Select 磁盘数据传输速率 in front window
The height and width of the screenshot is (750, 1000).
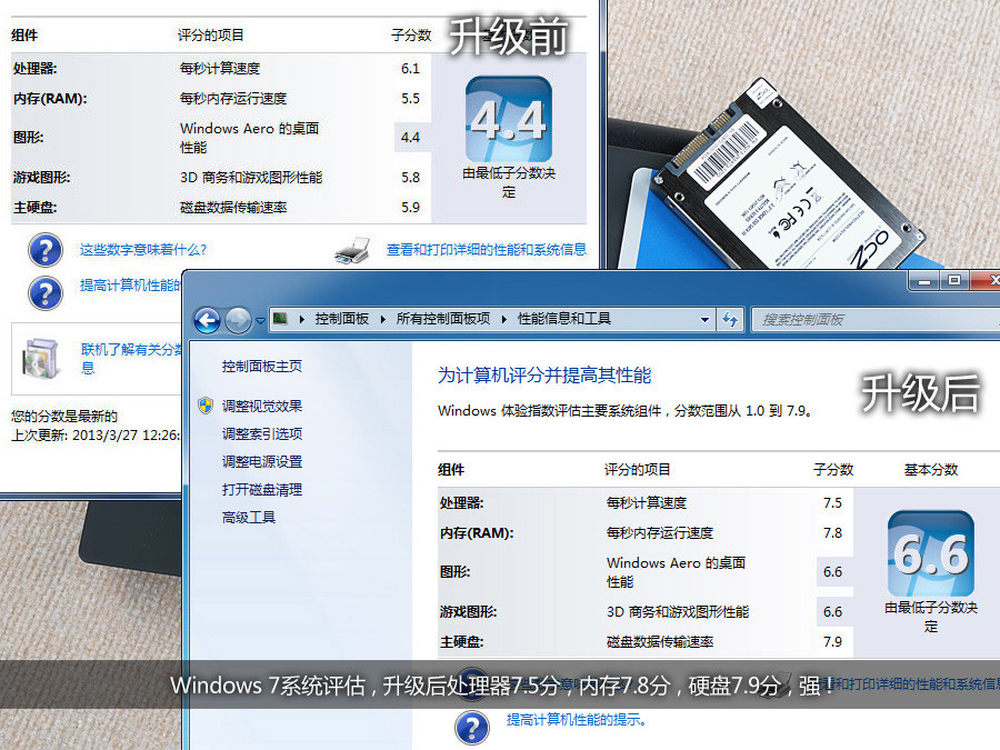pos(659,642)
